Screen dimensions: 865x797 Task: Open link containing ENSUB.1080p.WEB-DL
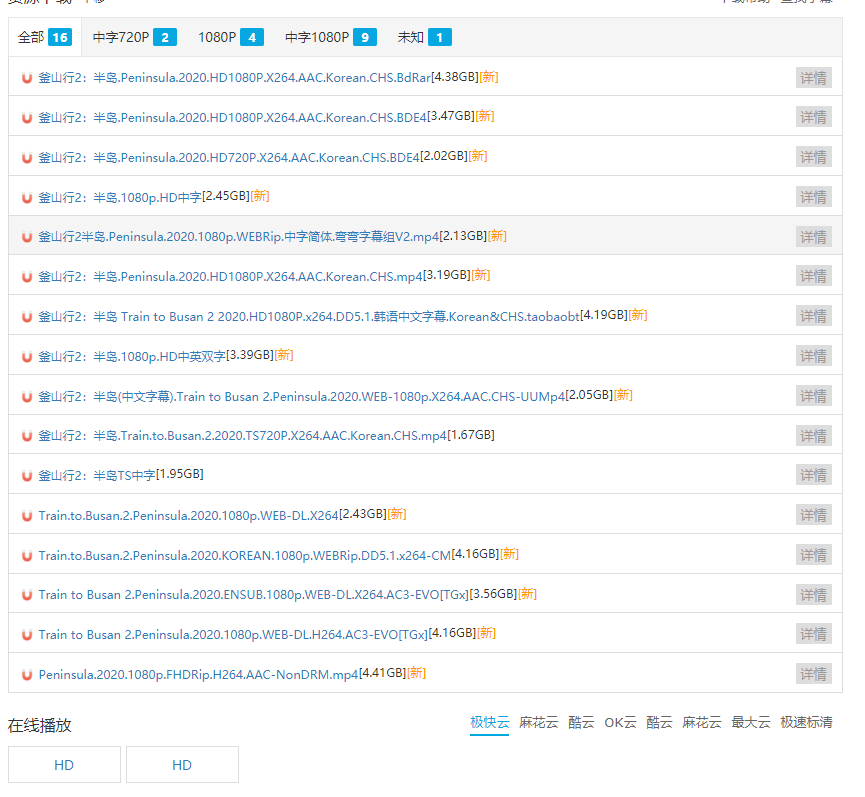click(x=254, y=595)
